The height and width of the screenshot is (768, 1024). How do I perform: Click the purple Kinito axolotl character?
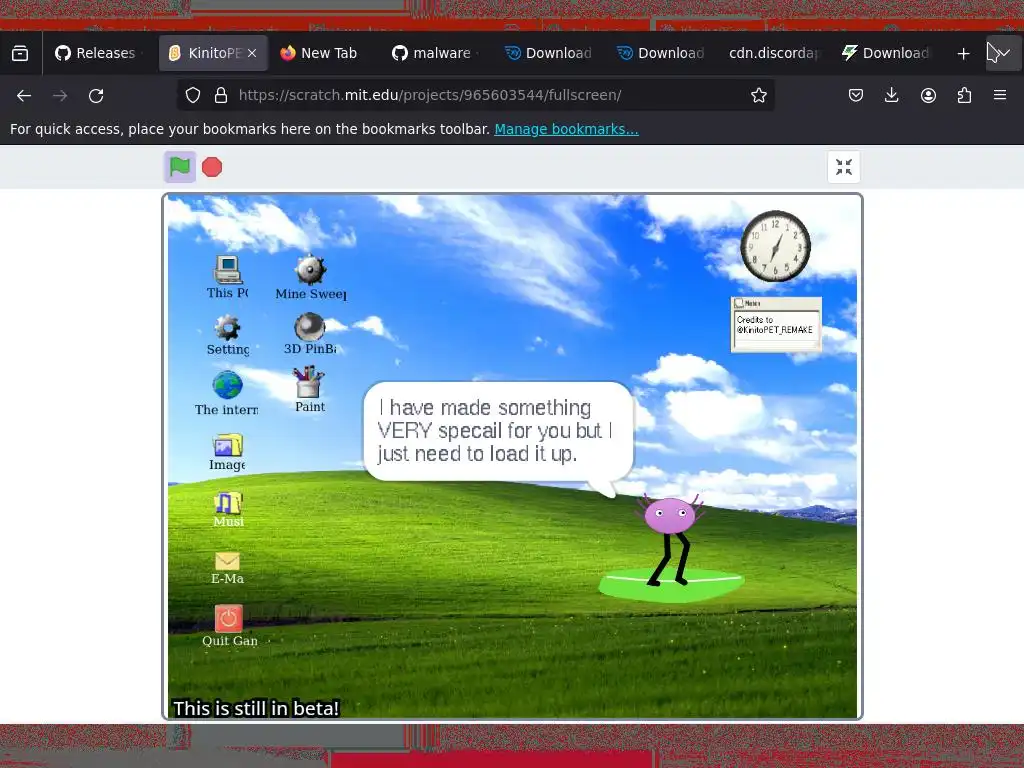click(669, 539)
